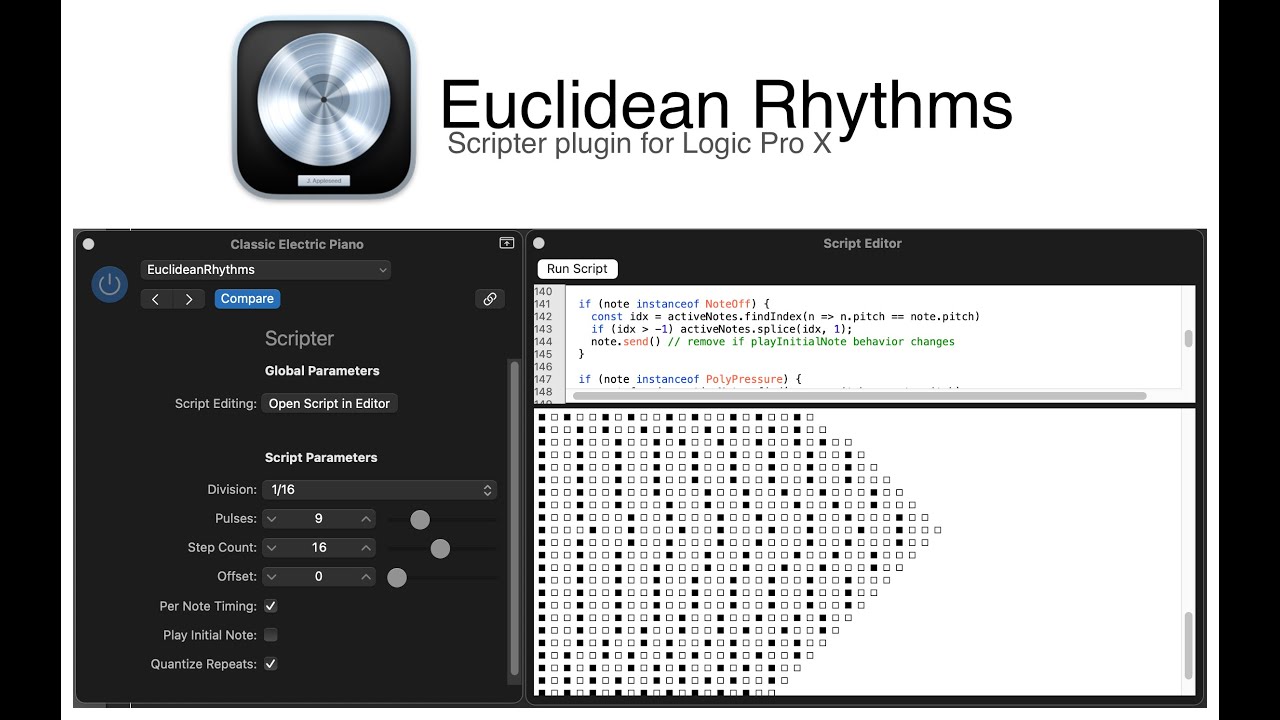Toggle the Per Note Timing checkbox

coord(270,606)
